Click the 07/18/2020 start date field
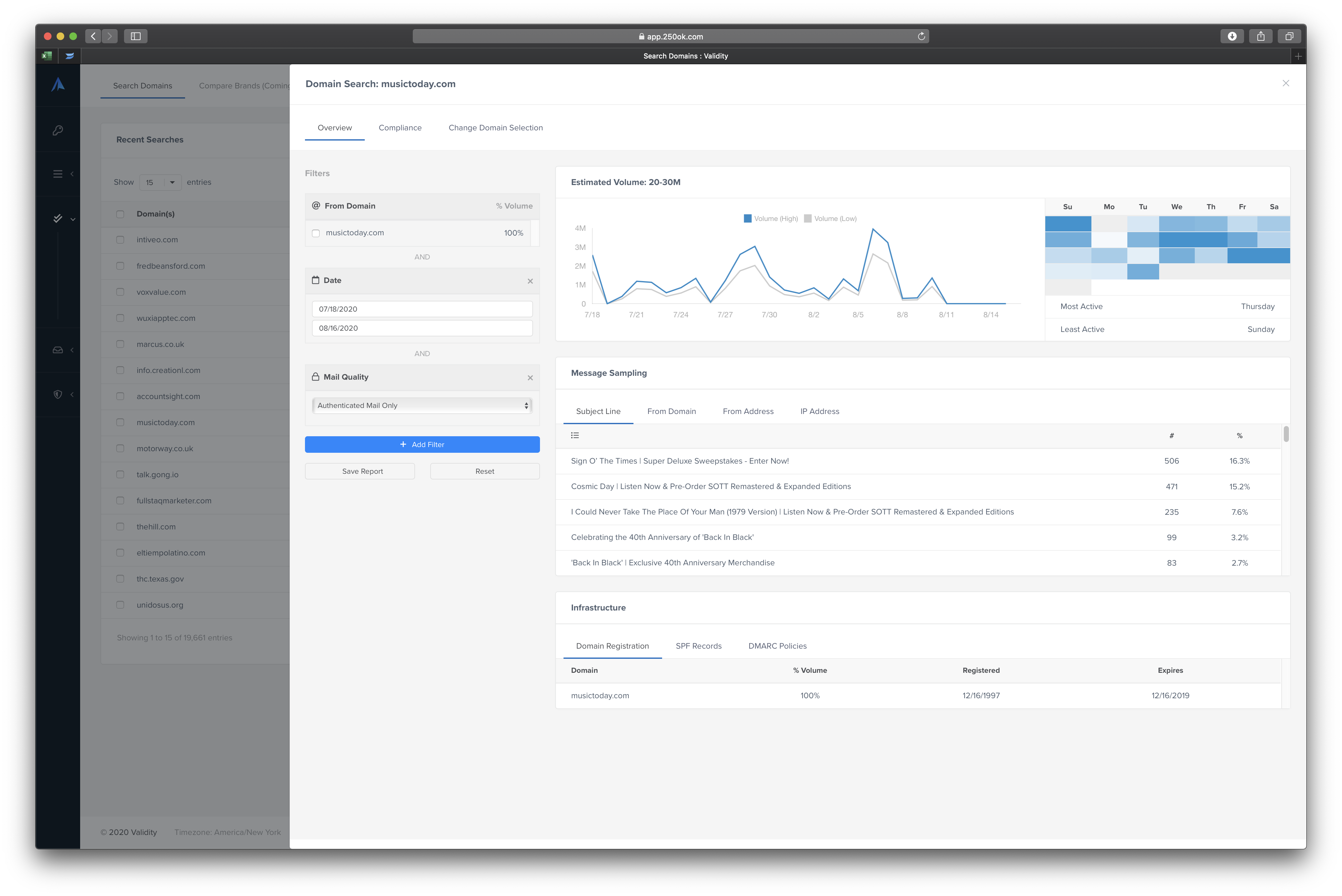Image resolution: width=1342 pixels, height=896 pixels. 422,309
